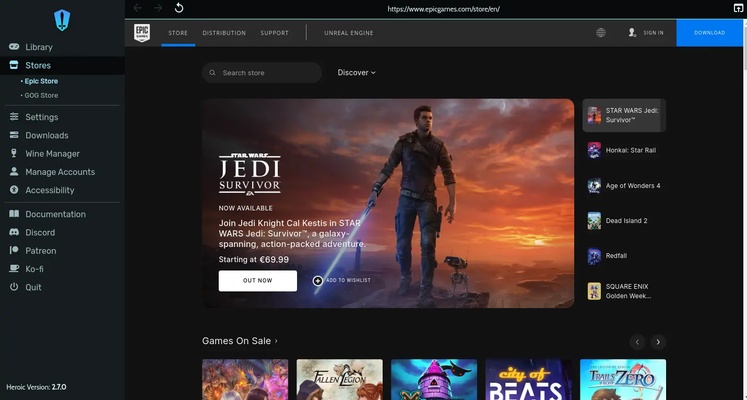Show next Games On Sale items
Screen dimensions: 747x400
tap(658, 342)
